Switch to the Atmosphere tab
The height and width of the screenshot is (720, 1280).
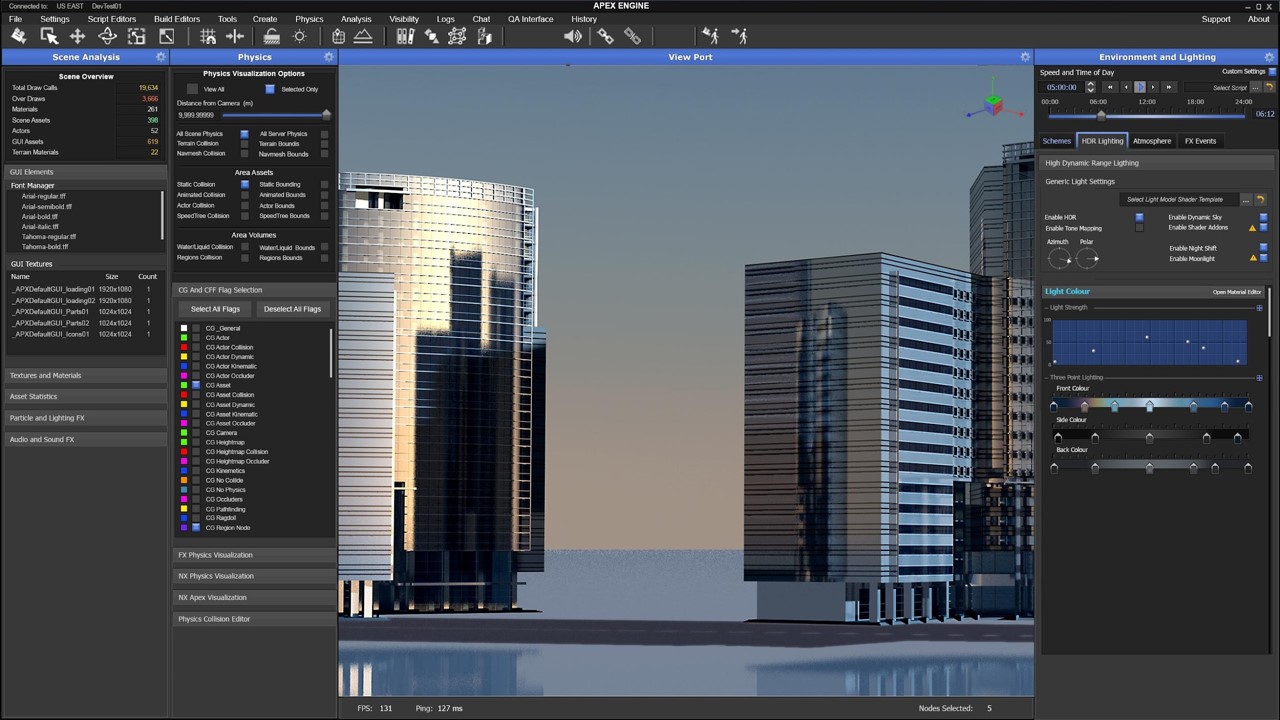pos(1151,141)
